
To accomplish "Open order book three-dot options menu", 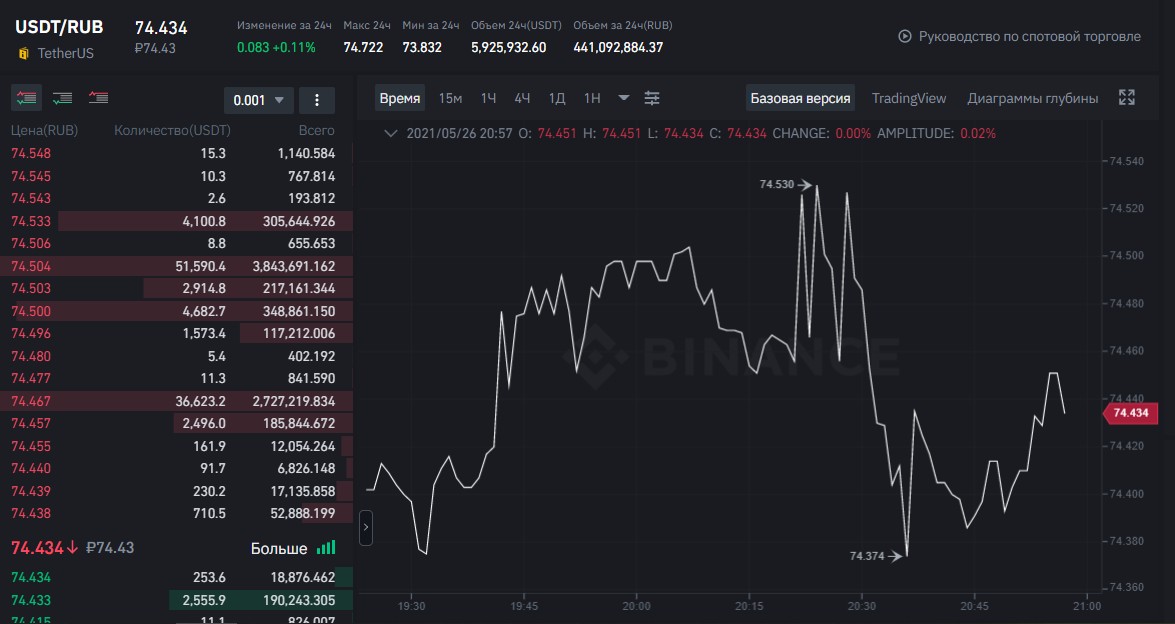I will pyautogui.click(x=316, y=100).
